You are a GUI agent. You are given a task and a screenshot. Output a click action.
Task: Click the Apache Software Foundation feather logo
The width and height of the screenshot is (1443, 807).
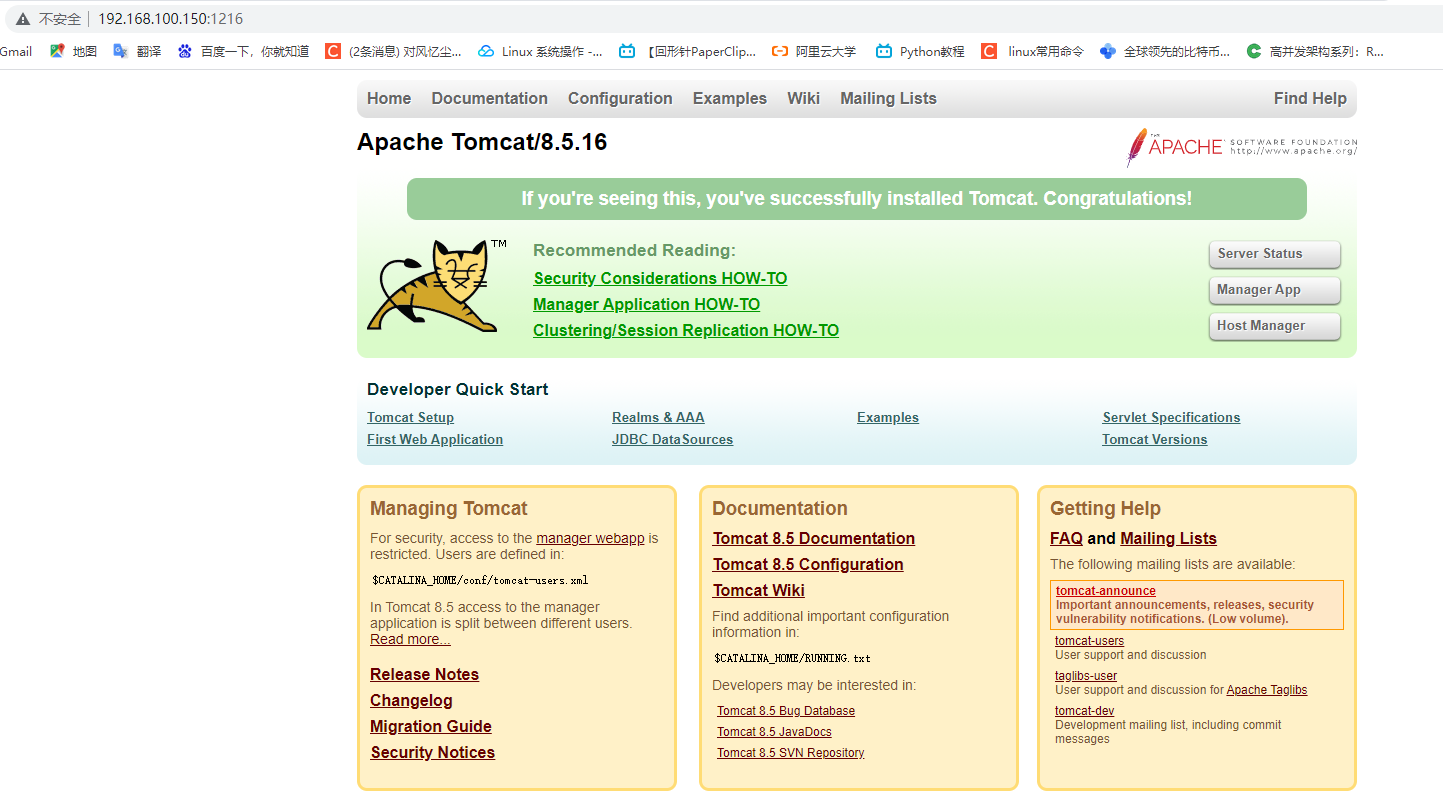[x=1241, y=147]
